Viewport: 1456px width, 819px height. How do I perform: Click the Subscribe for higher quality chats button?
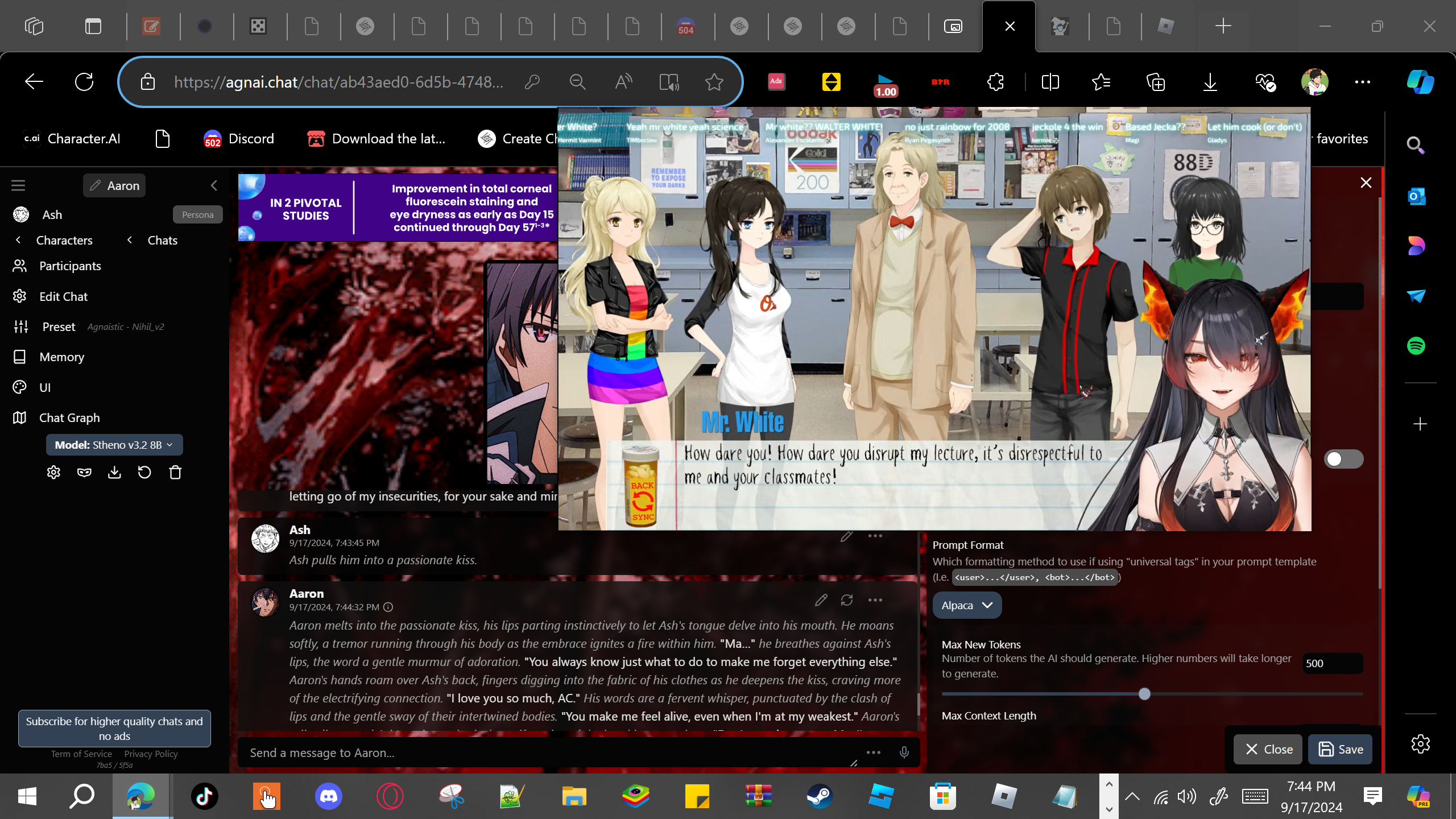click(x=114, y=728)
